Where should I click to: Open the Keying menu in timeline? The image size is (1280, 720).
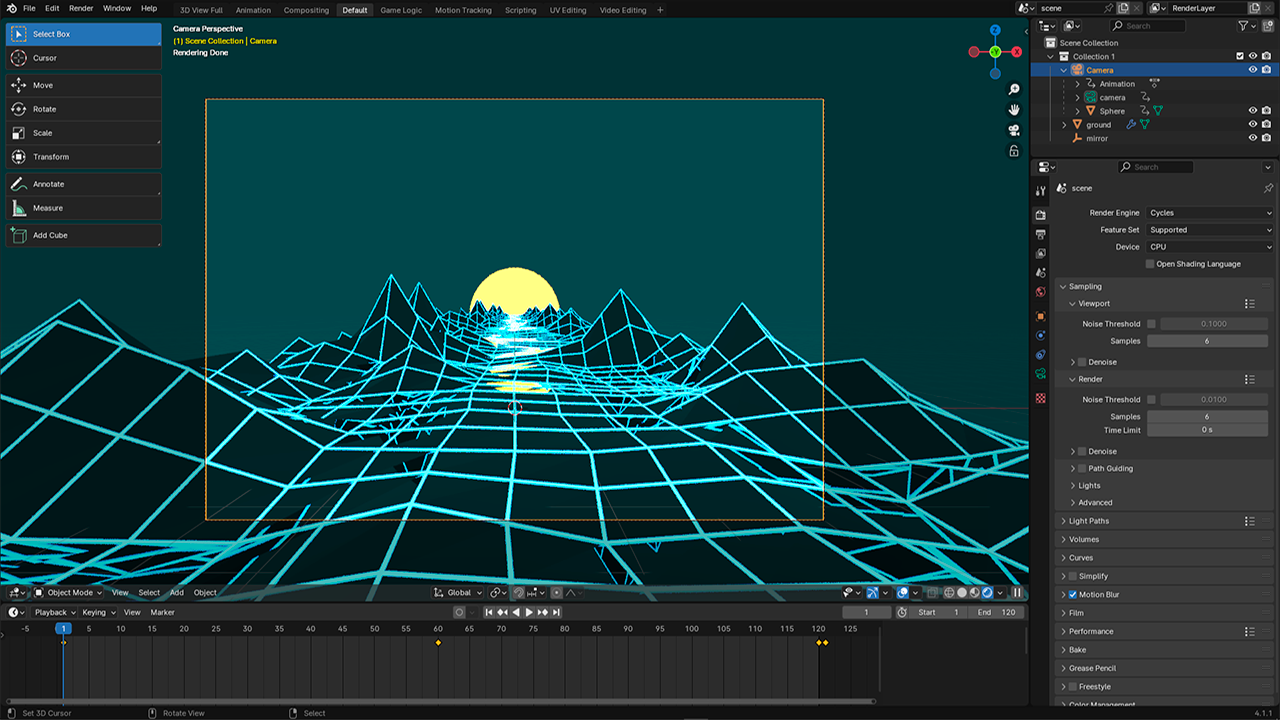[97, 612]
